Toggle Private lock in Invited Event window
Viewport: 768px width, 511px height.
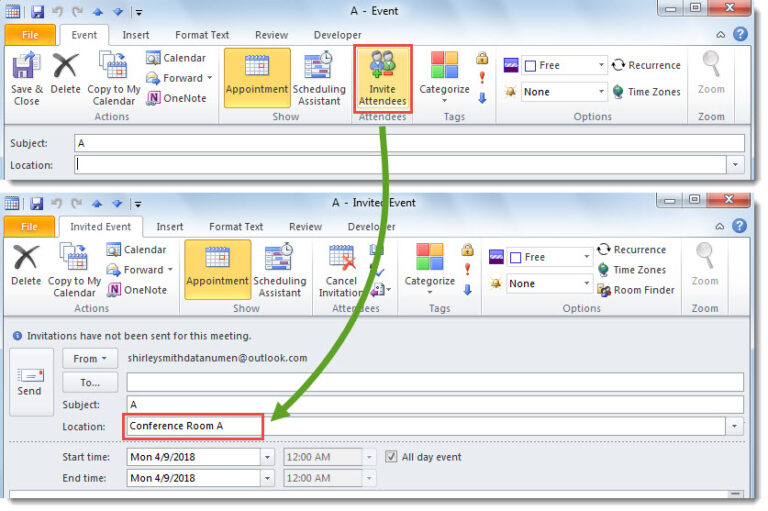467,250
